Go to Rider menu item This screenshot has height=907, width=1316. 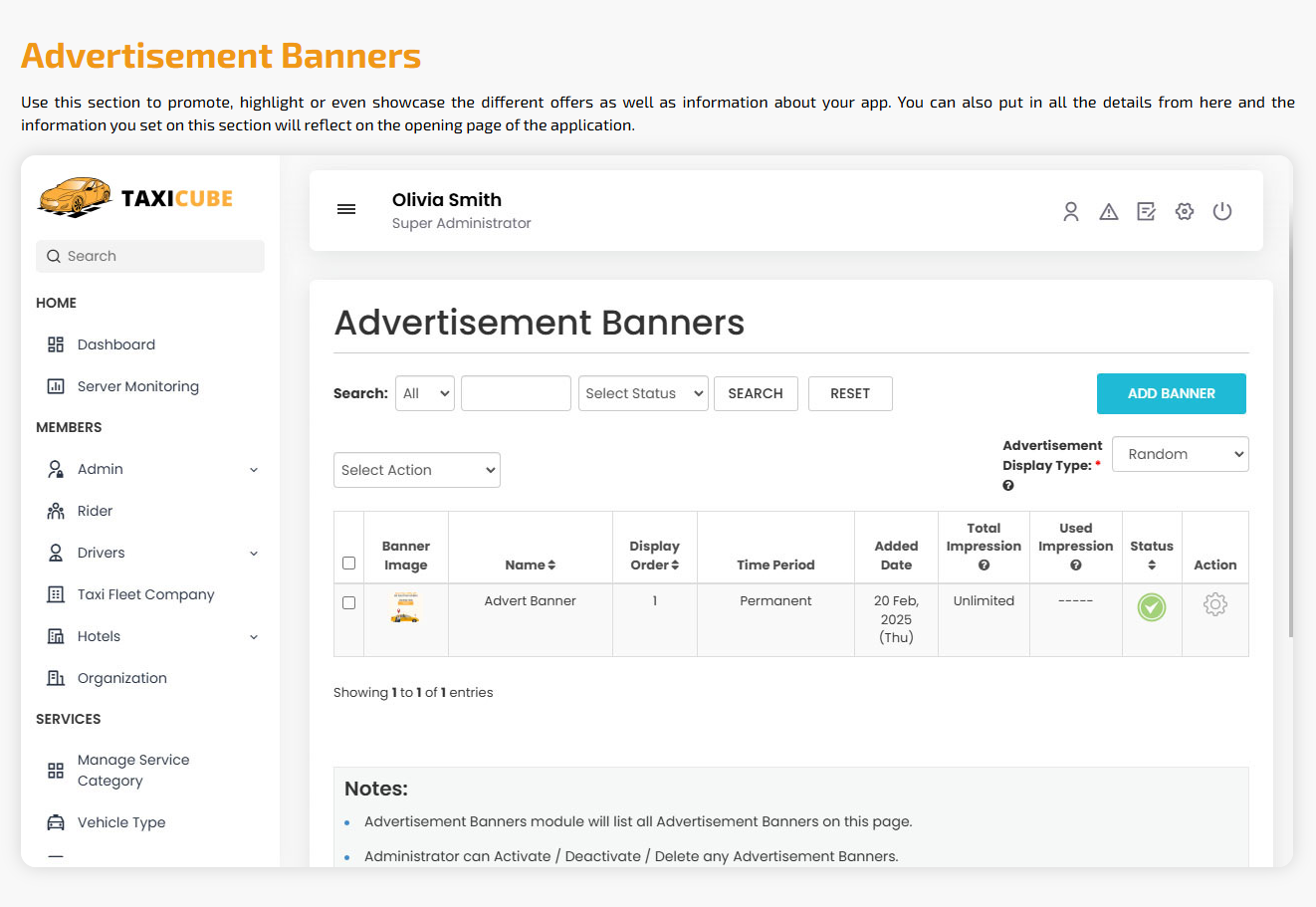point(96,511)
